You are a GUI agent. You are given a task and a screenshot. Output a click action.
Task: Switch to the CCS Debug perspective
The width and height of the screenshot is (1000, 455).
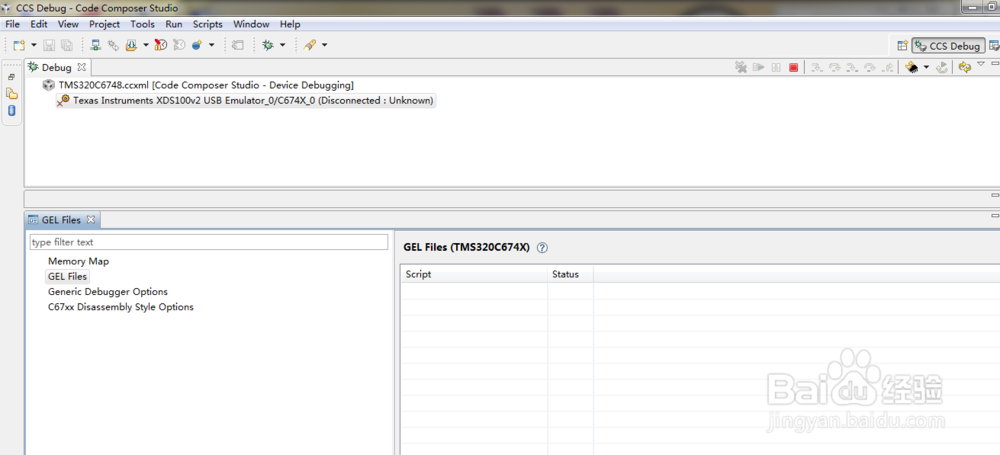(948, 46)
